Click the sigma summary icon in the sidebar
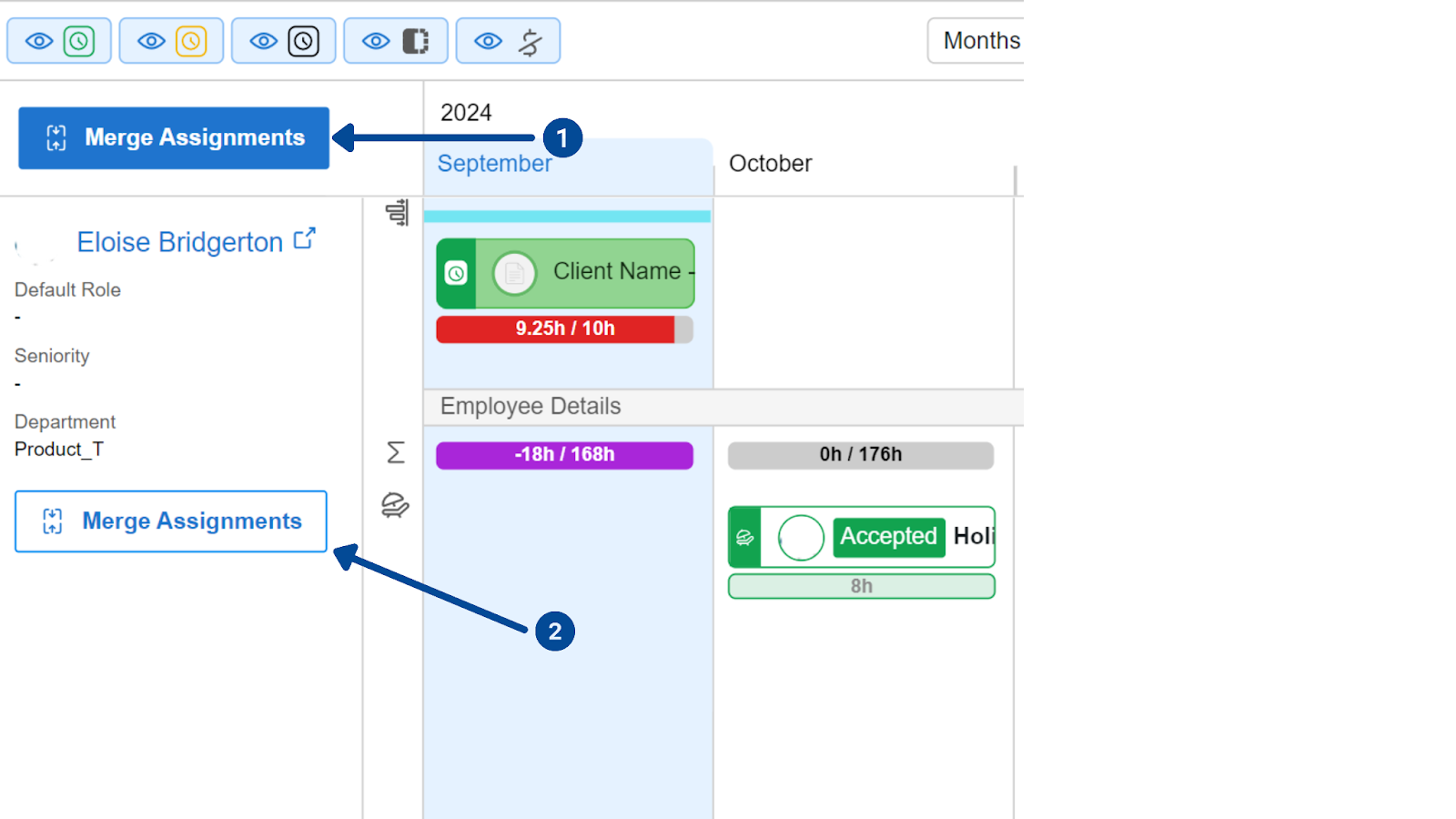The image size is (1456, 819). 395,452
